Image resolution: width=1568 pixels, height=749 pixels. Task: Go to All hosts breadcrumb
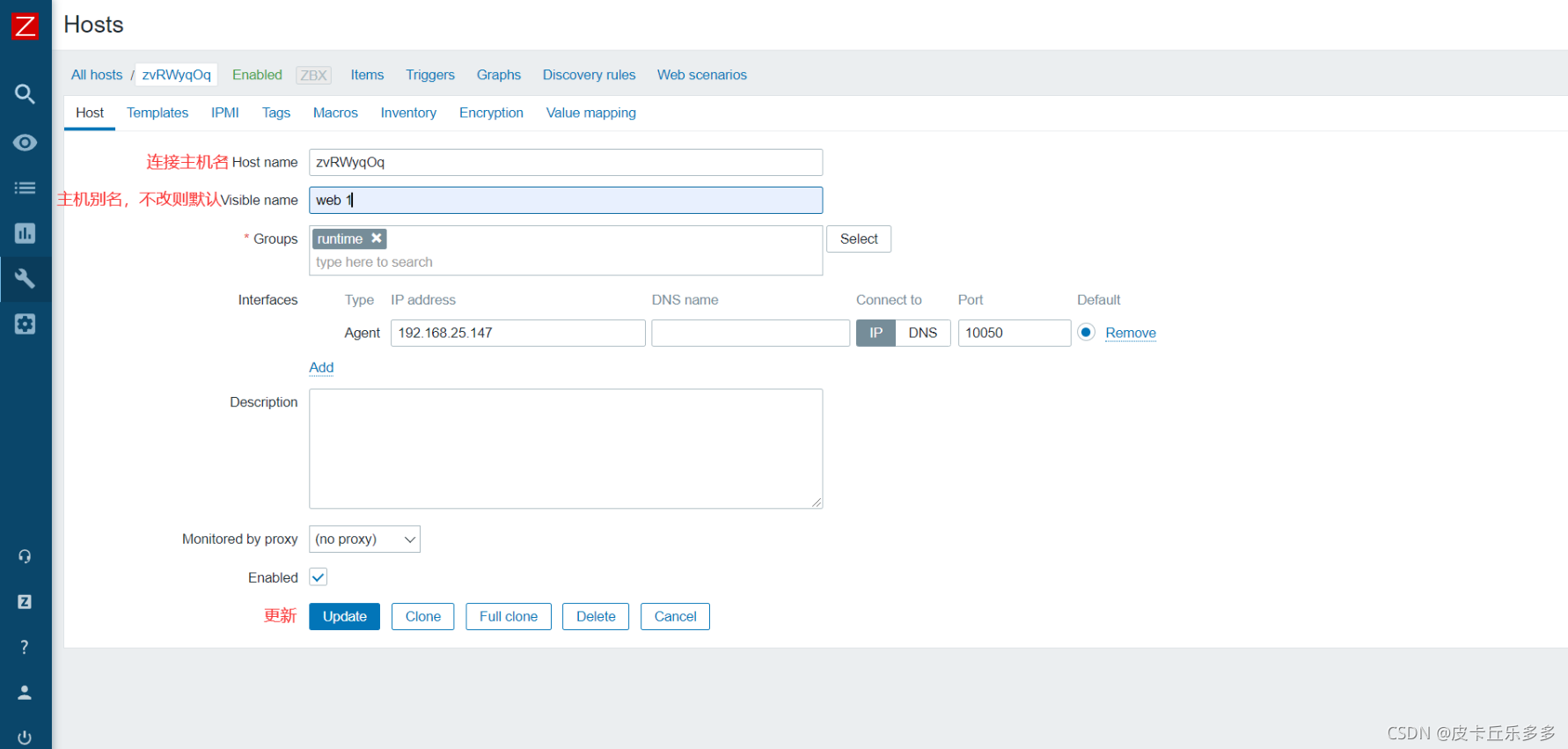(97, 75)
